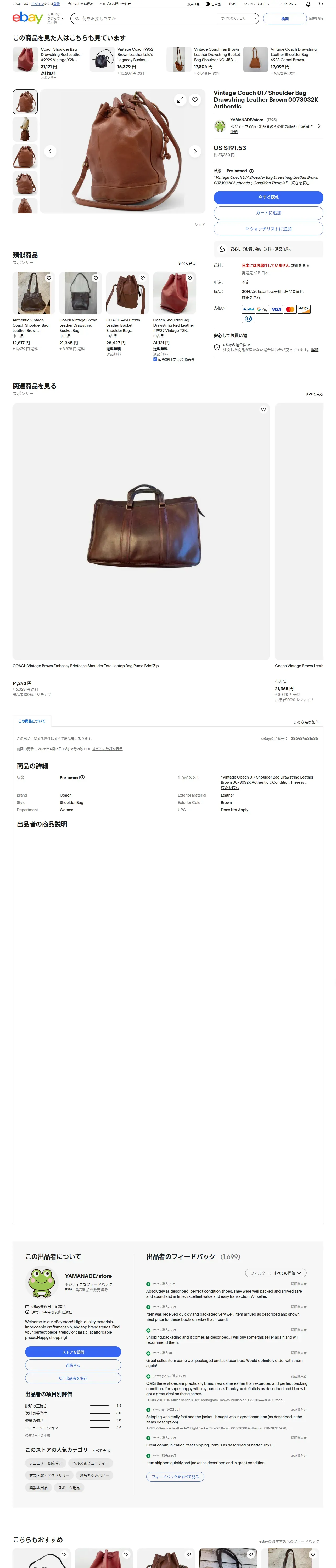
Task: Select Discover payment icon
Action: 304,309
